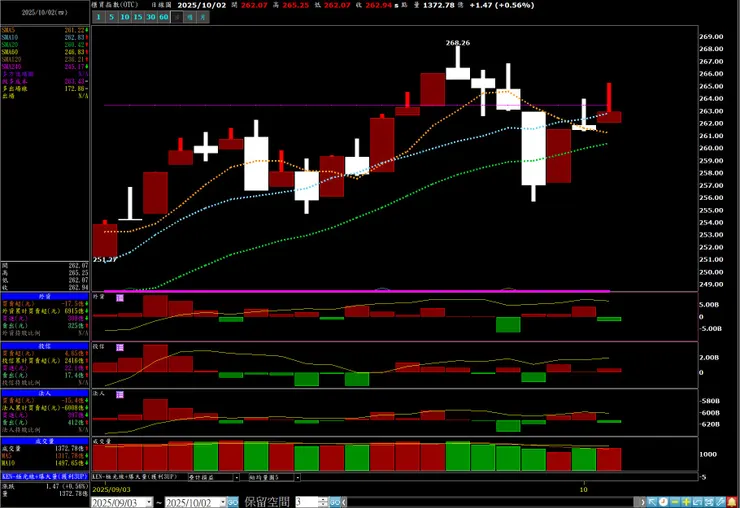740x508 pixels.
Task: Switch to the 10-minute period
Action: click(x=125, y=17)
